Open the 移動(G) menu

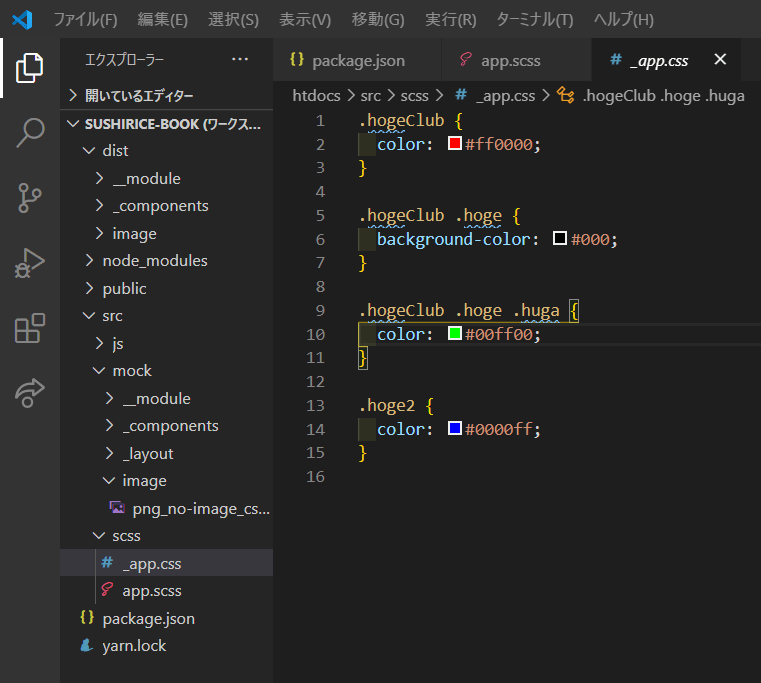click(378, 20)
